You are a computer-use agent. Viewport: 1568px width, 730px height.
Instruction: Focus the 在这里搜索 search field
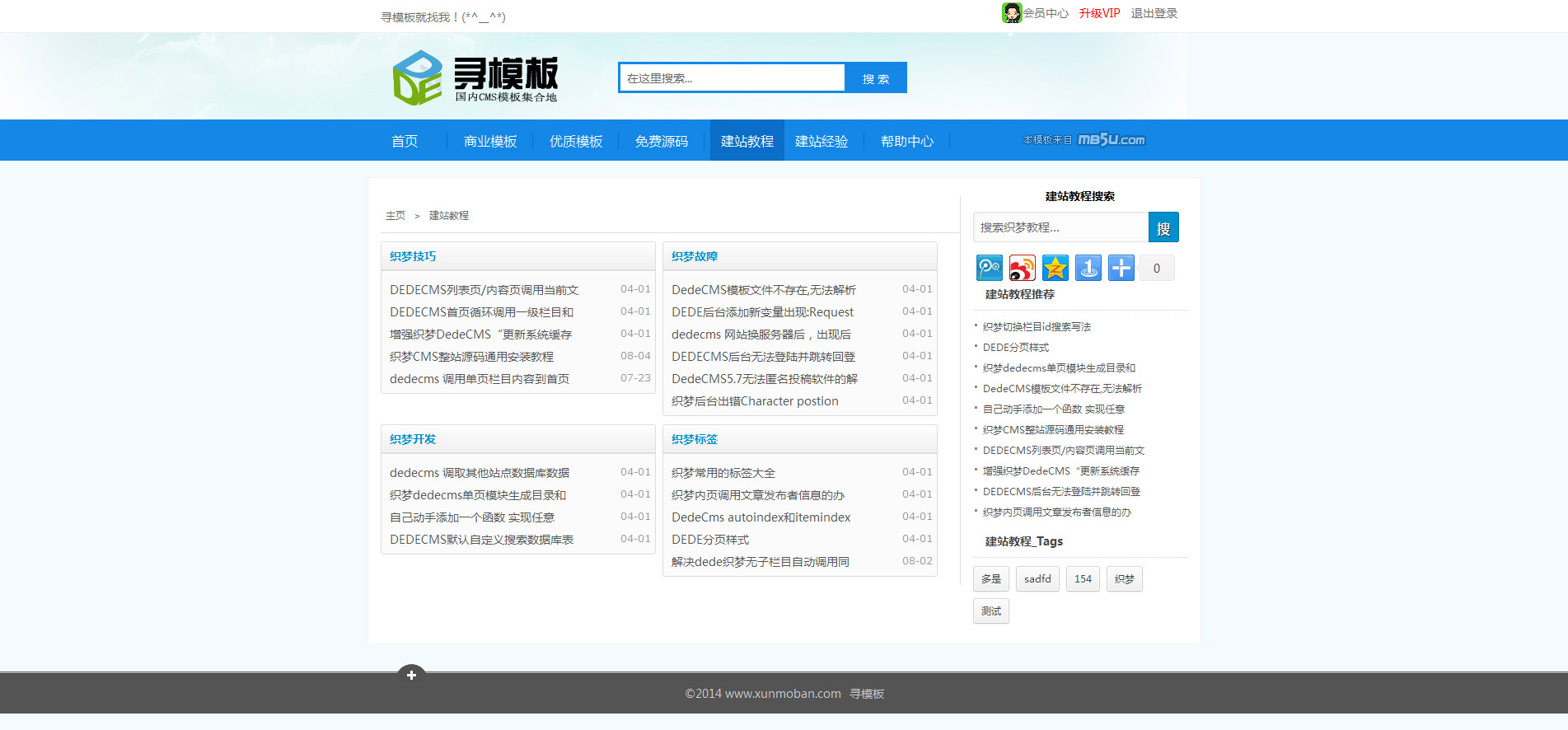(x=731, y=78)
